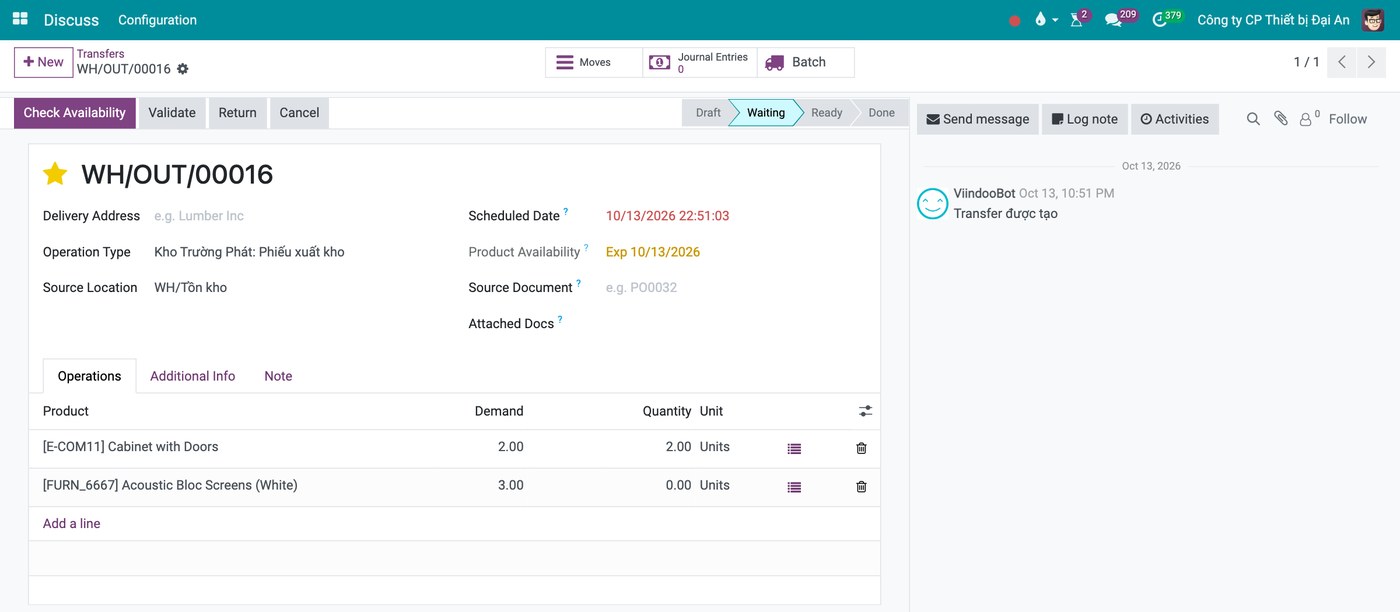
Task: Open the apps grid menu icon
Action: pyautogui.click(x=20, y=19)
